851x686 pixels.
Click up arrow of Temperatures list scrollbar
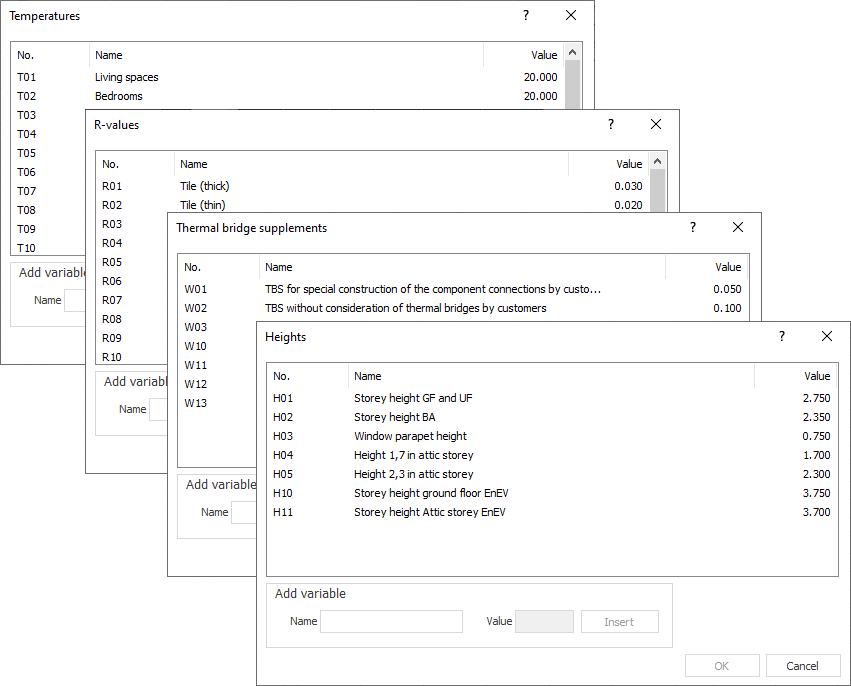(572, 52)
